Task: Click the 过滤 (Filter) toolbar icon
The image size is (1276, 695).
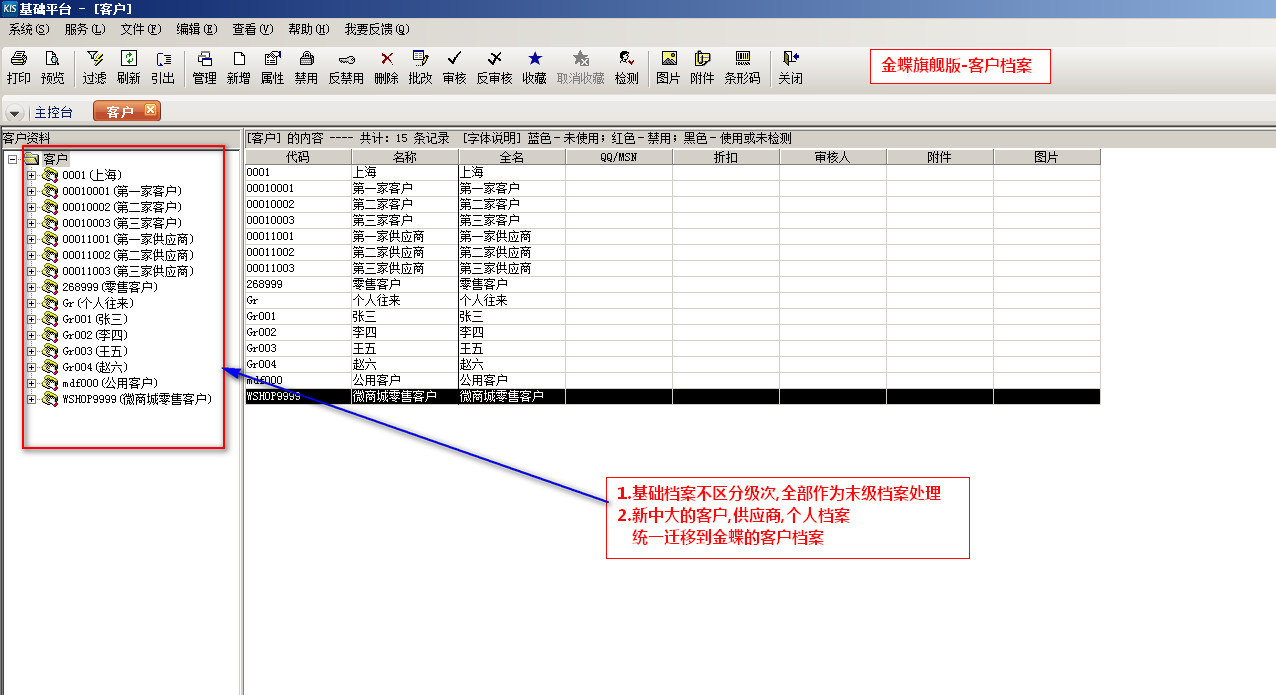Action: pyautogui.click(x=94, y=67)
